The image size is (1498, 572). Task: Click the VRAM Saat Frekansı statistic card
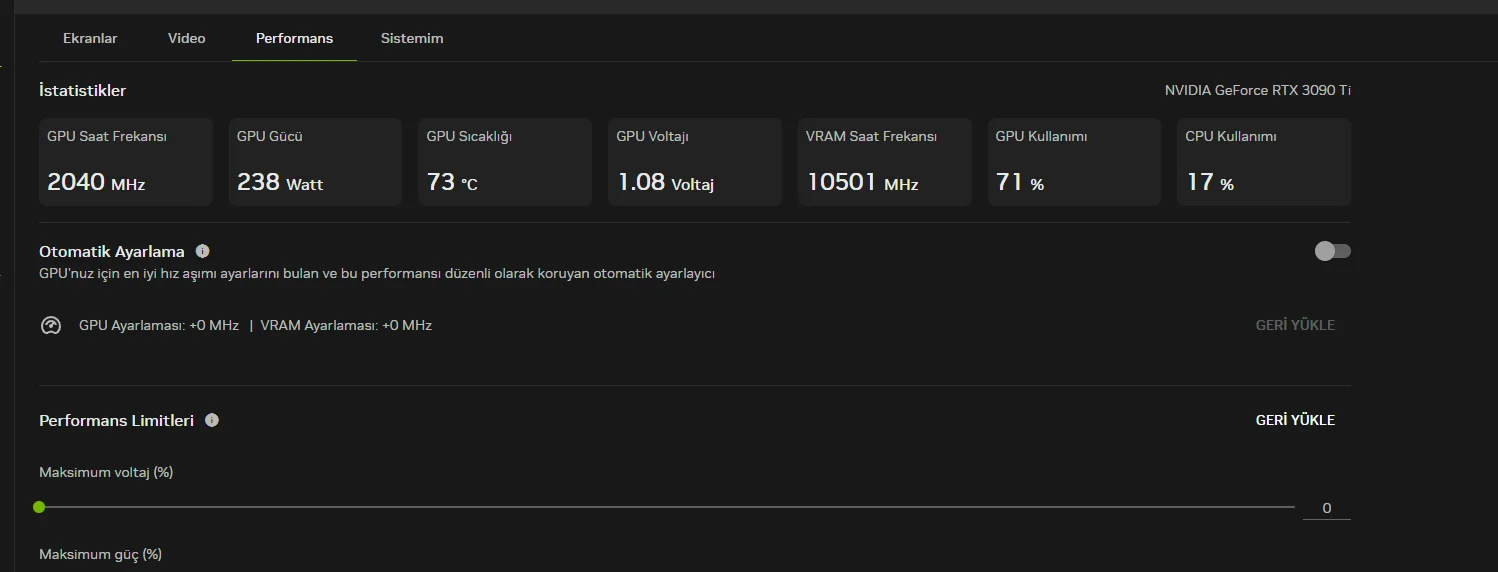click(884, 162)
